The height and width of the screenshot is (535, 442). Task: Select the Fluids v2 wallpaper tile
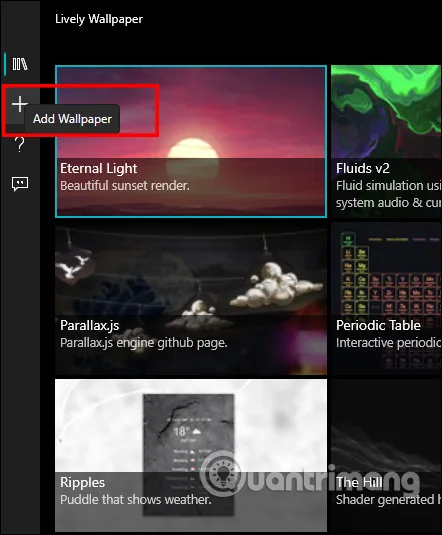[x=386, y=141]
